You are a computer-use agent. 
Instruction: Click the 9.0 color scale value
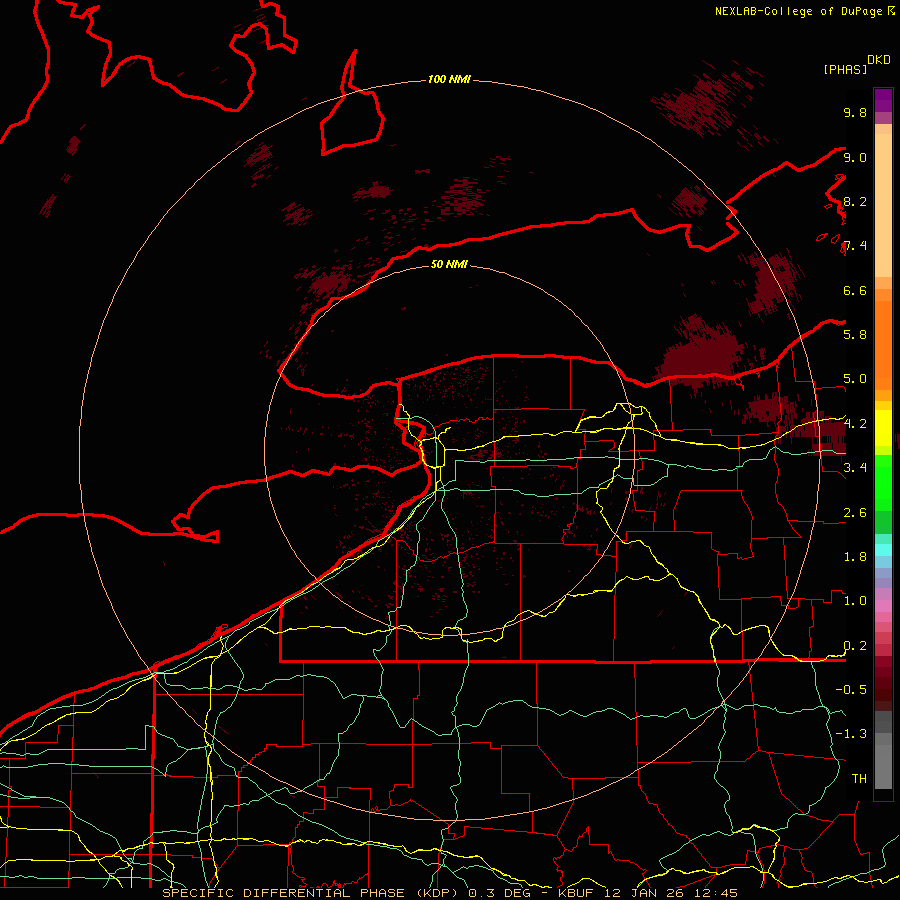tap(855, 157)
